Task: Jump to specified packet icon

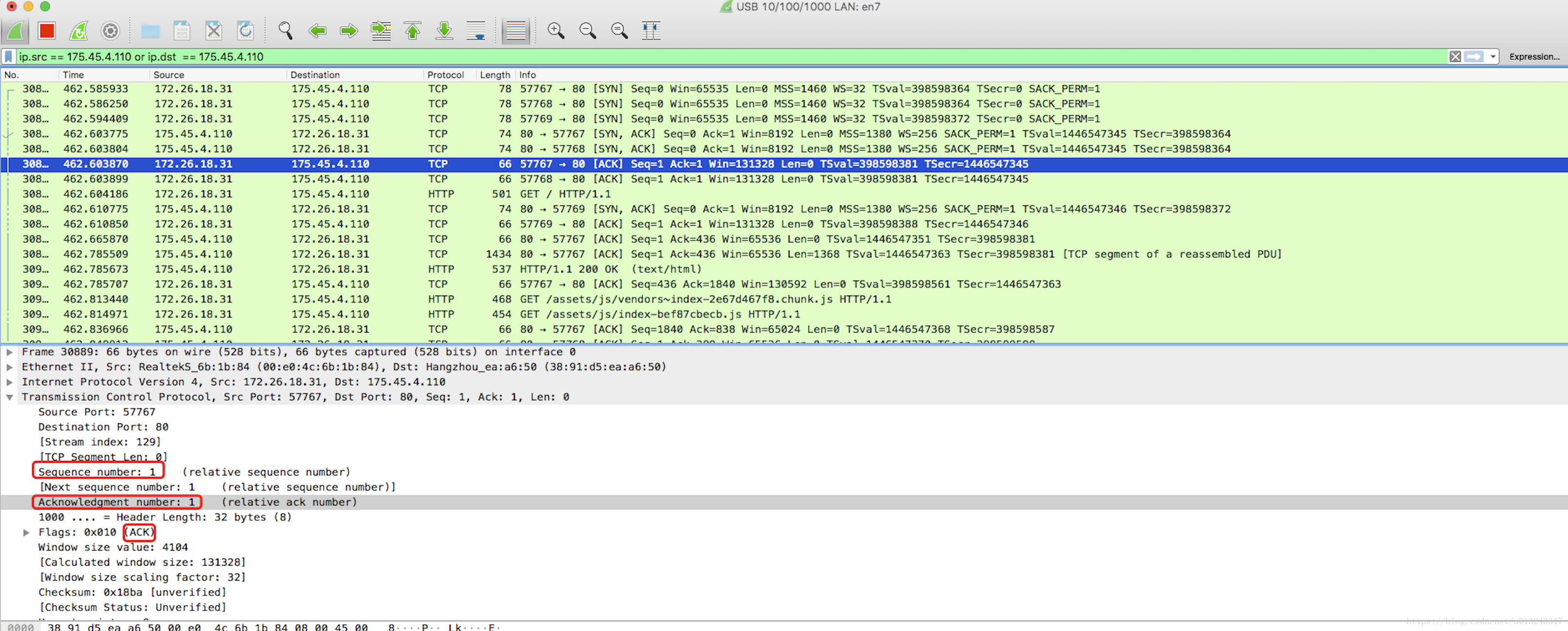Action: point(381,30)
